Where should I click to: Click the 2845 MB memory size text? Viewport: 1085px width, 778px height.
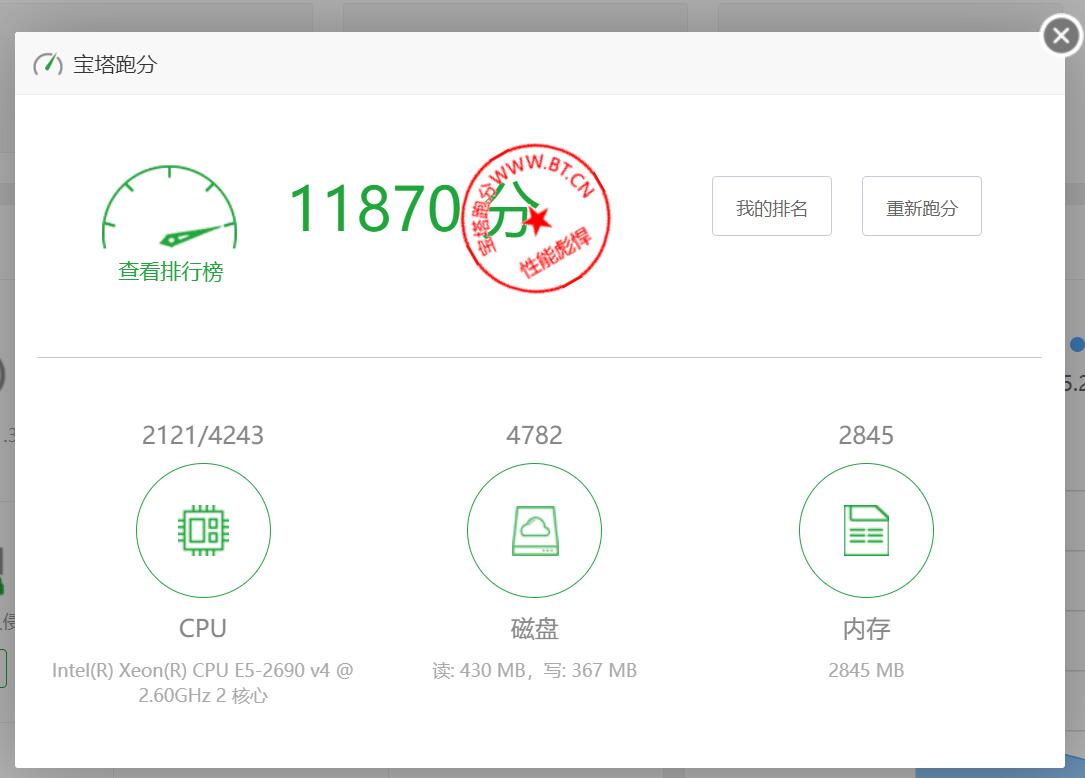(866, 670)
